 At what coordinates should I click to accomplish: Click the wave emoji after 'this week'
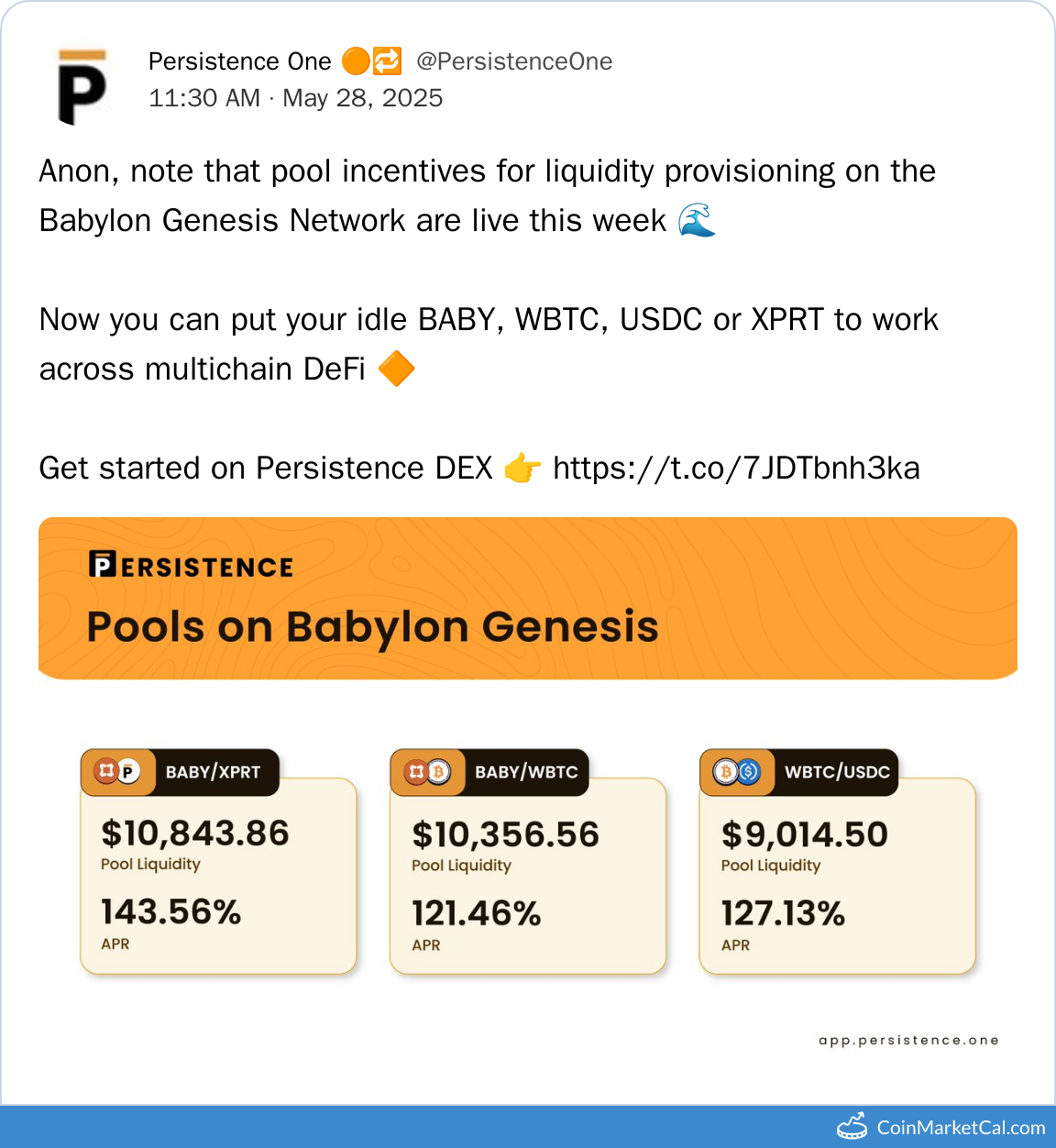pyautogui.click(x=697, y=221)
